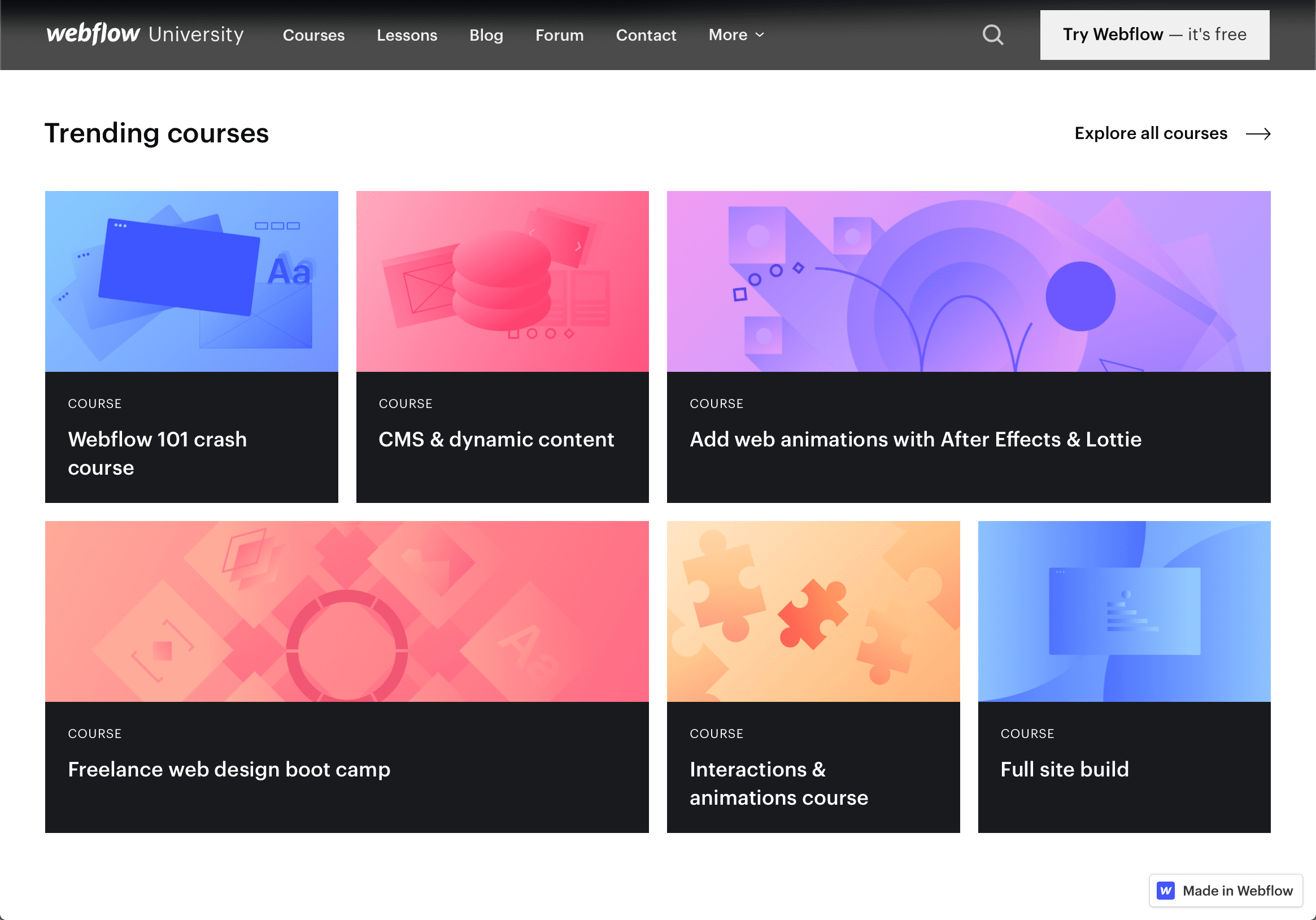Click the Made in Webflow badge
This screenshot has height=920, width=1316.
1226,890
